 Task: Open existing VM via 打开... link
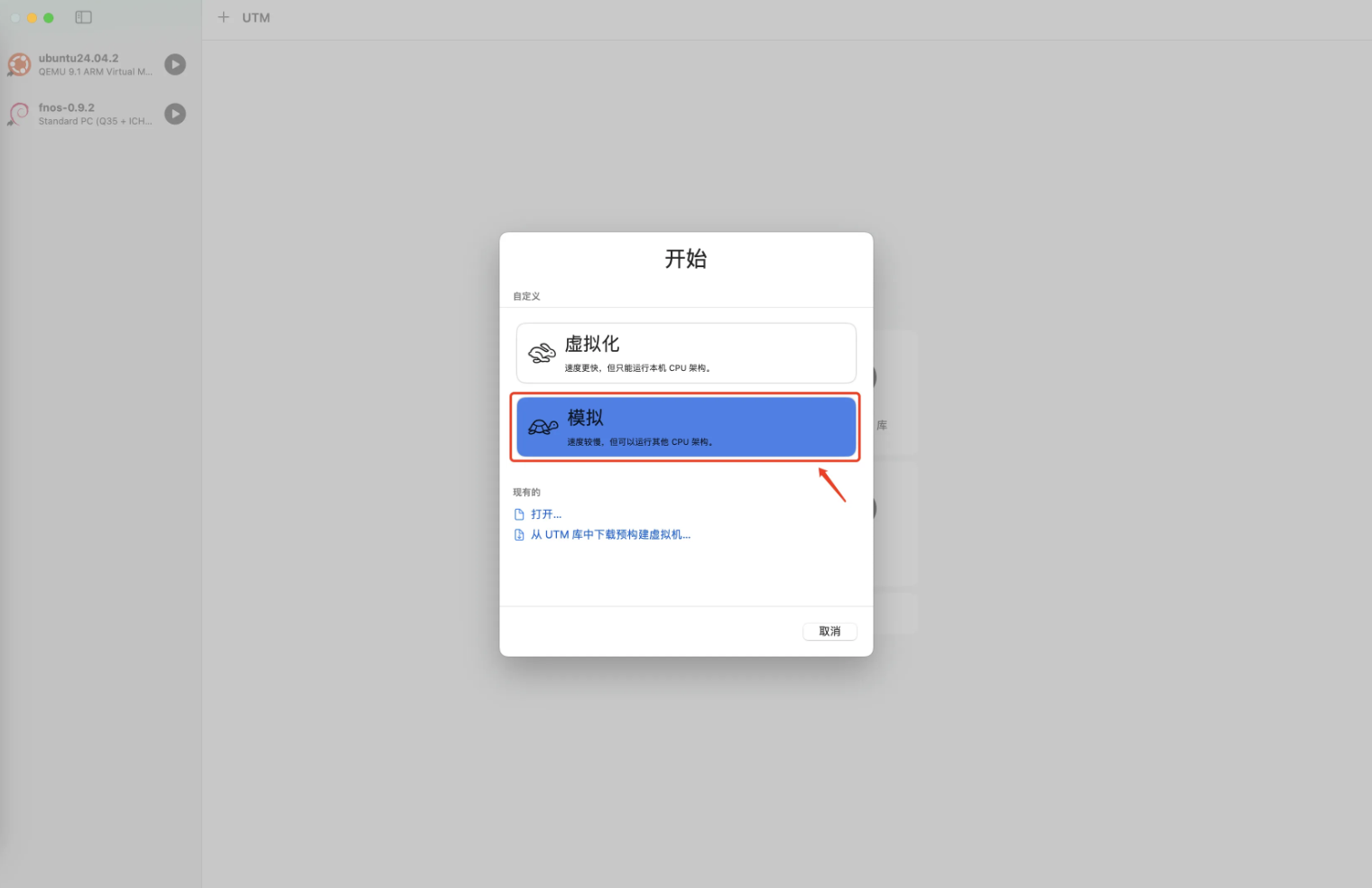(x=546, y=513)
